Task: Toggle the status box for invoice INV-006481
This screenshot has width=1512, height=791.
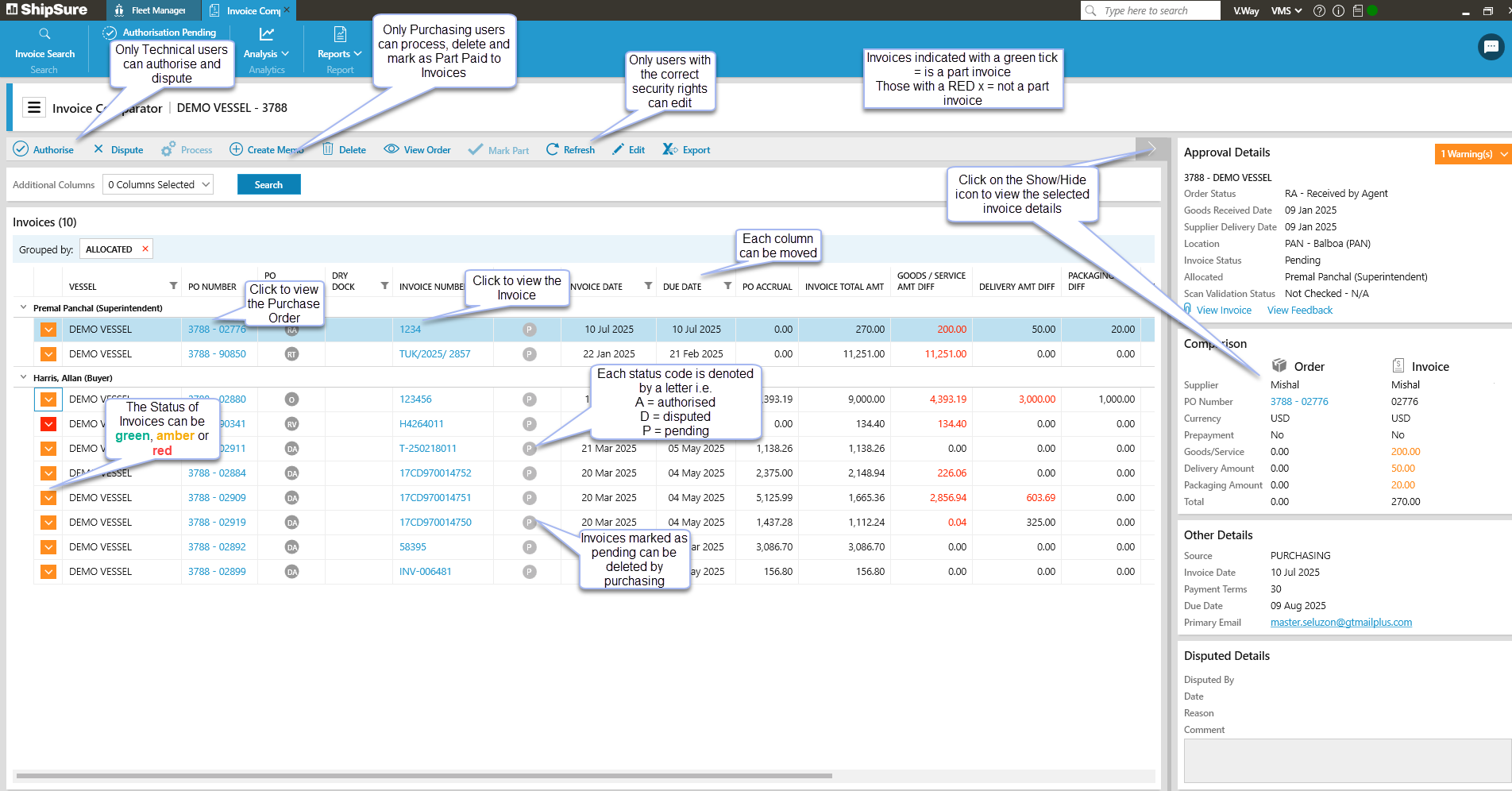Action: (x=48, y=572)
